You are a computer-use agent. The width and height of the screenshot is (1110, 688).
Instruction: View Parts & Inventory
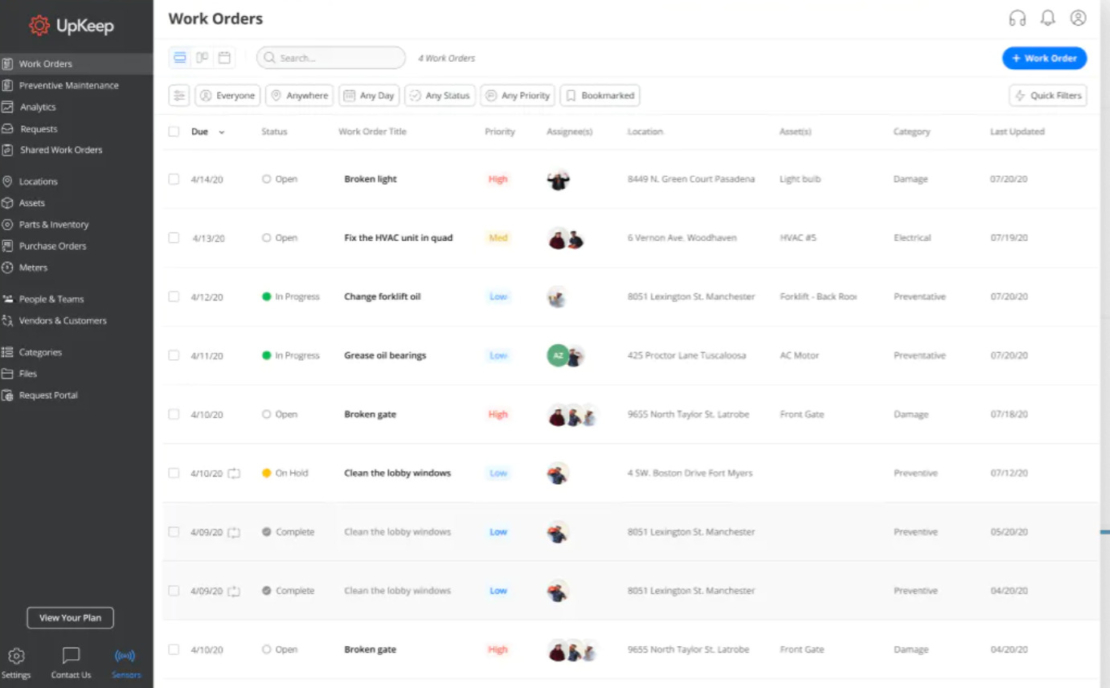click(52, 224)
